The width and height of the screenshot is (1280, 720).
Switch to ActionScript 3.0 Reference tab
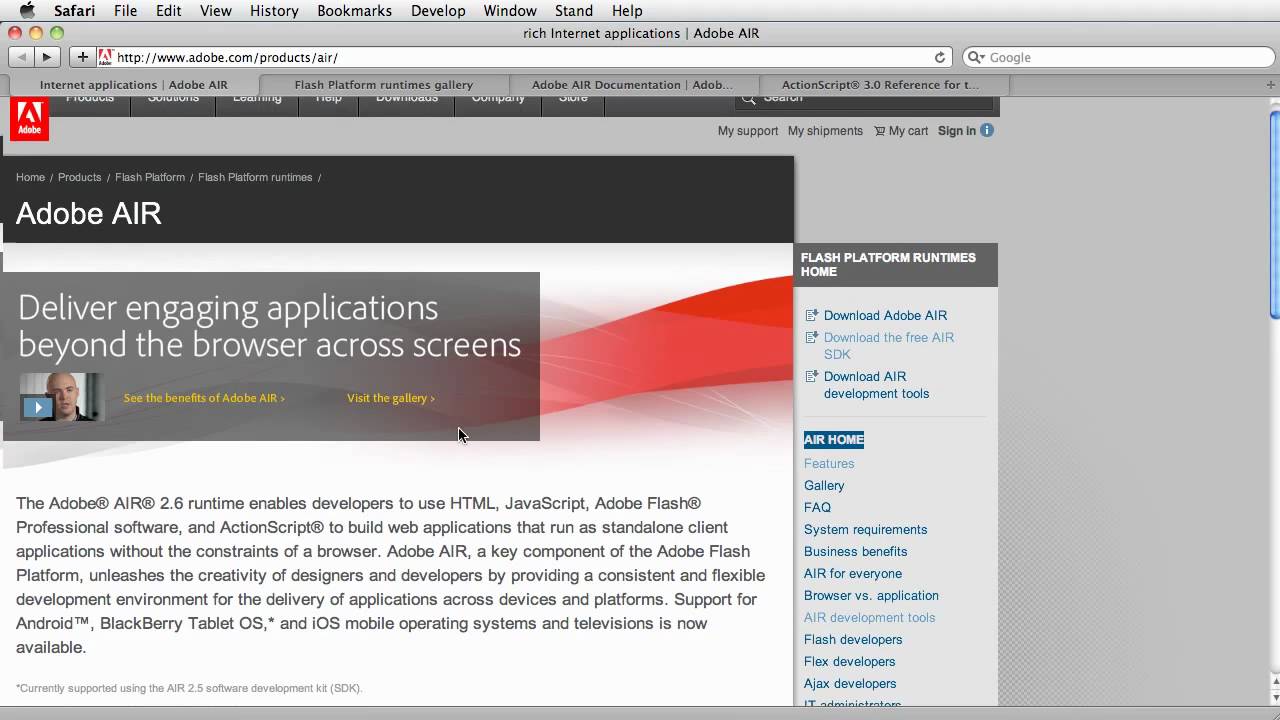coord(880,85)
